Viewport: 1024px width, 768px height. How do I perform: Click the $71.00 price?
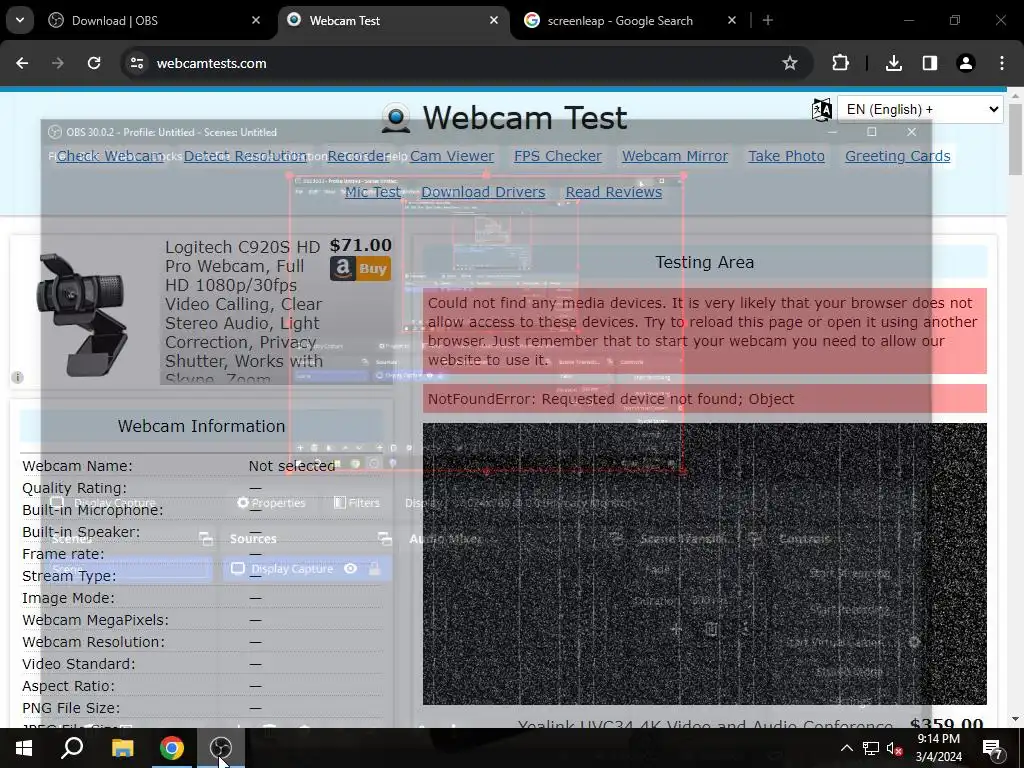pos(360,245)
